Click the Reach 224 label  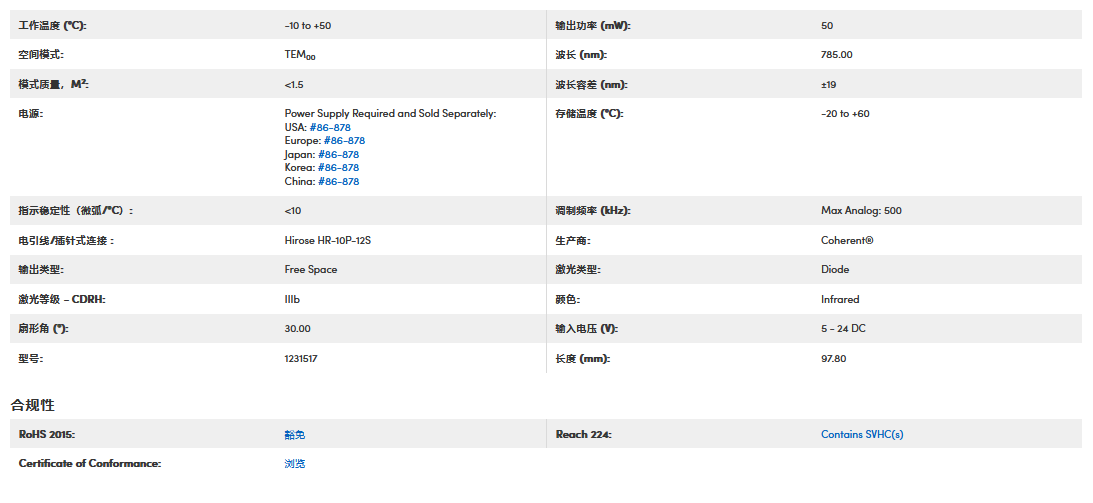click(x=583, y=434)
